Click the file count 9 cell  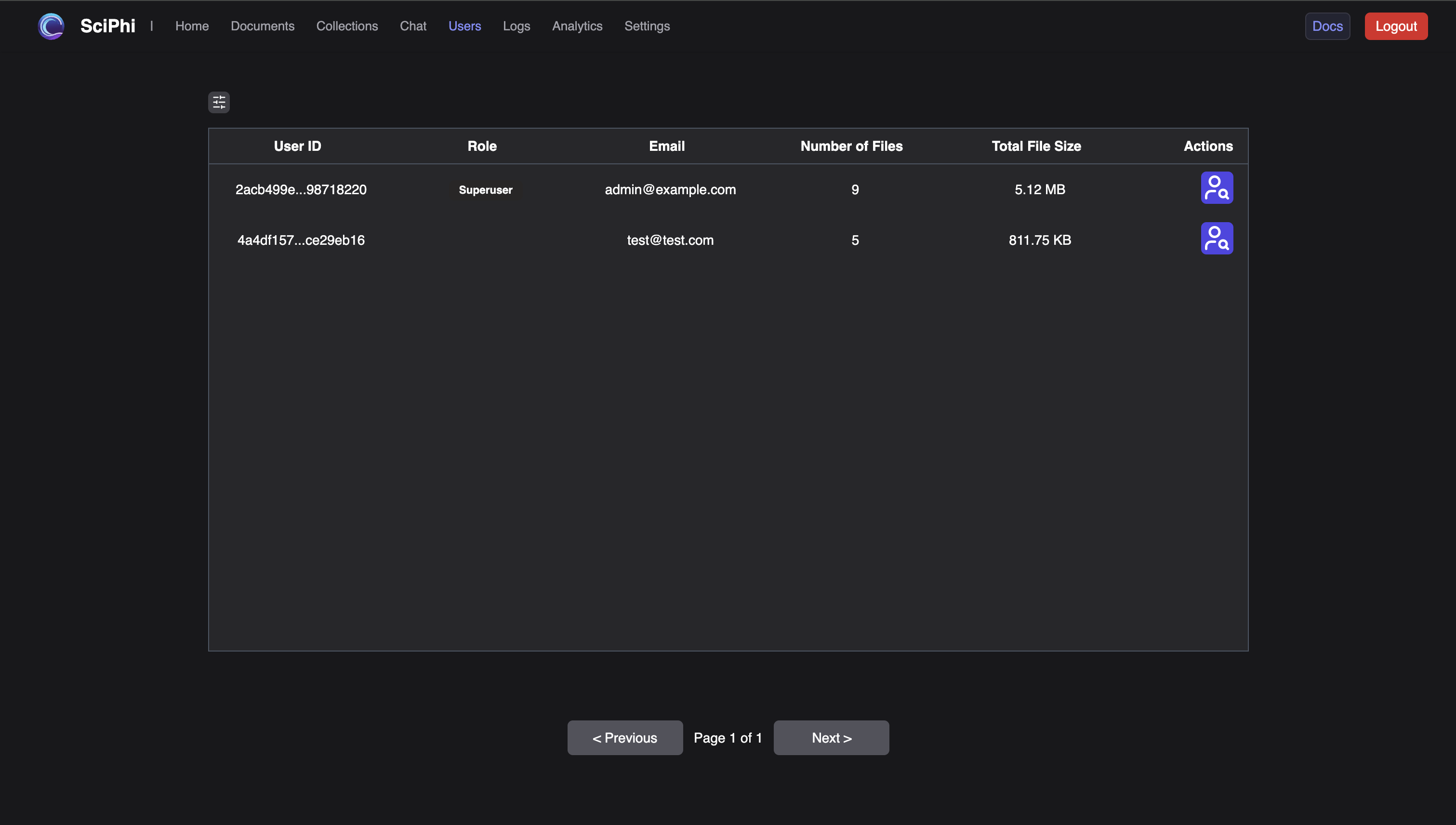pyautogui.click(x=855, y=189)
